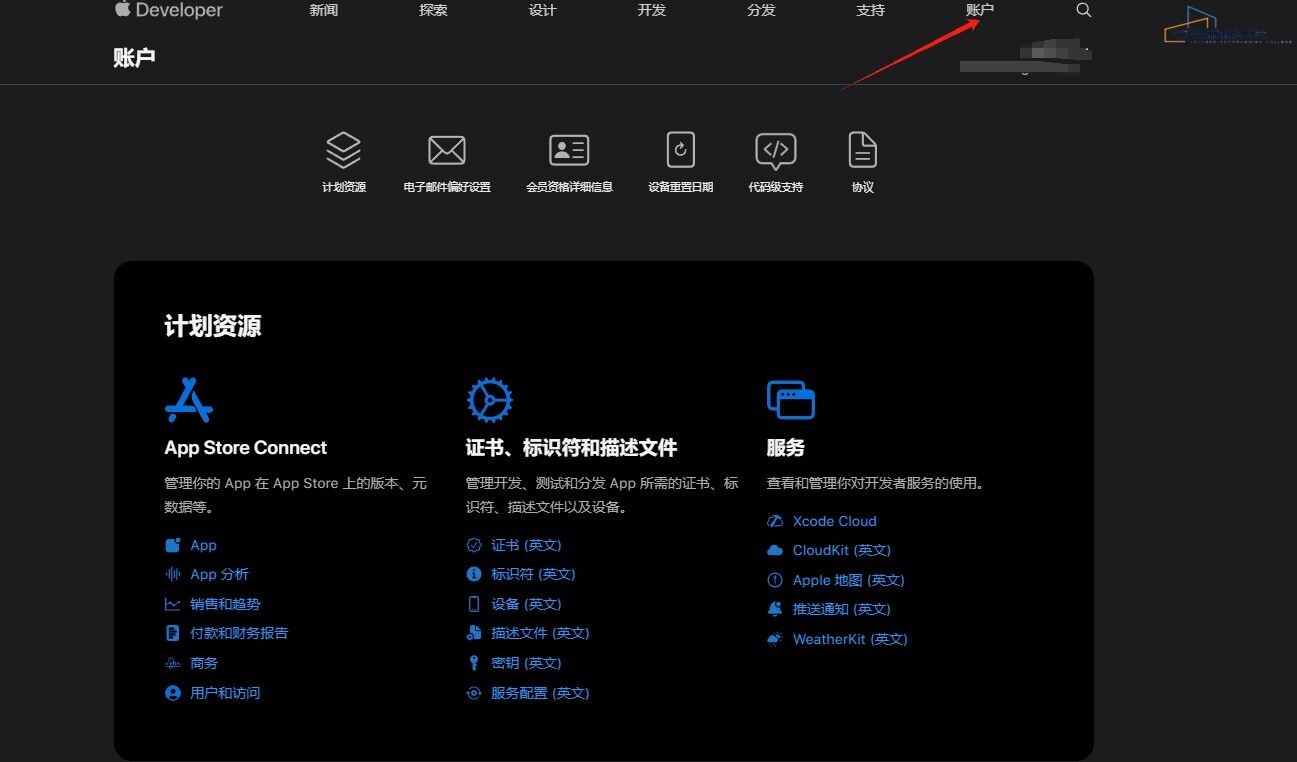Click the 协议 document icon

pyautogui.click(x=862, y=150)
